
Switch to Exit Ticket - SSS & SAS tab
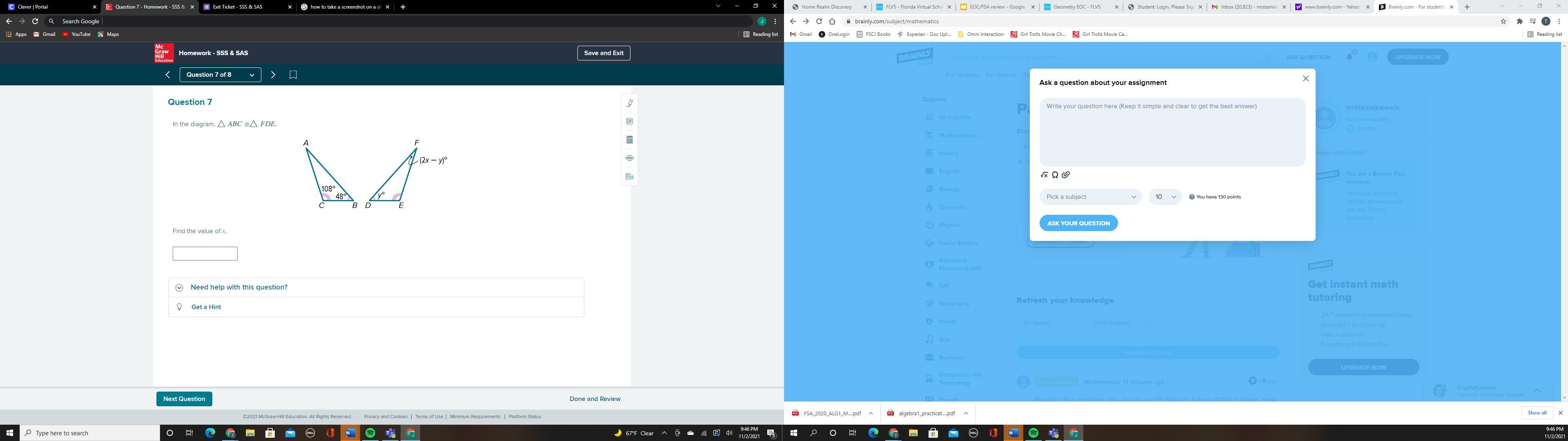click(237, 7)
